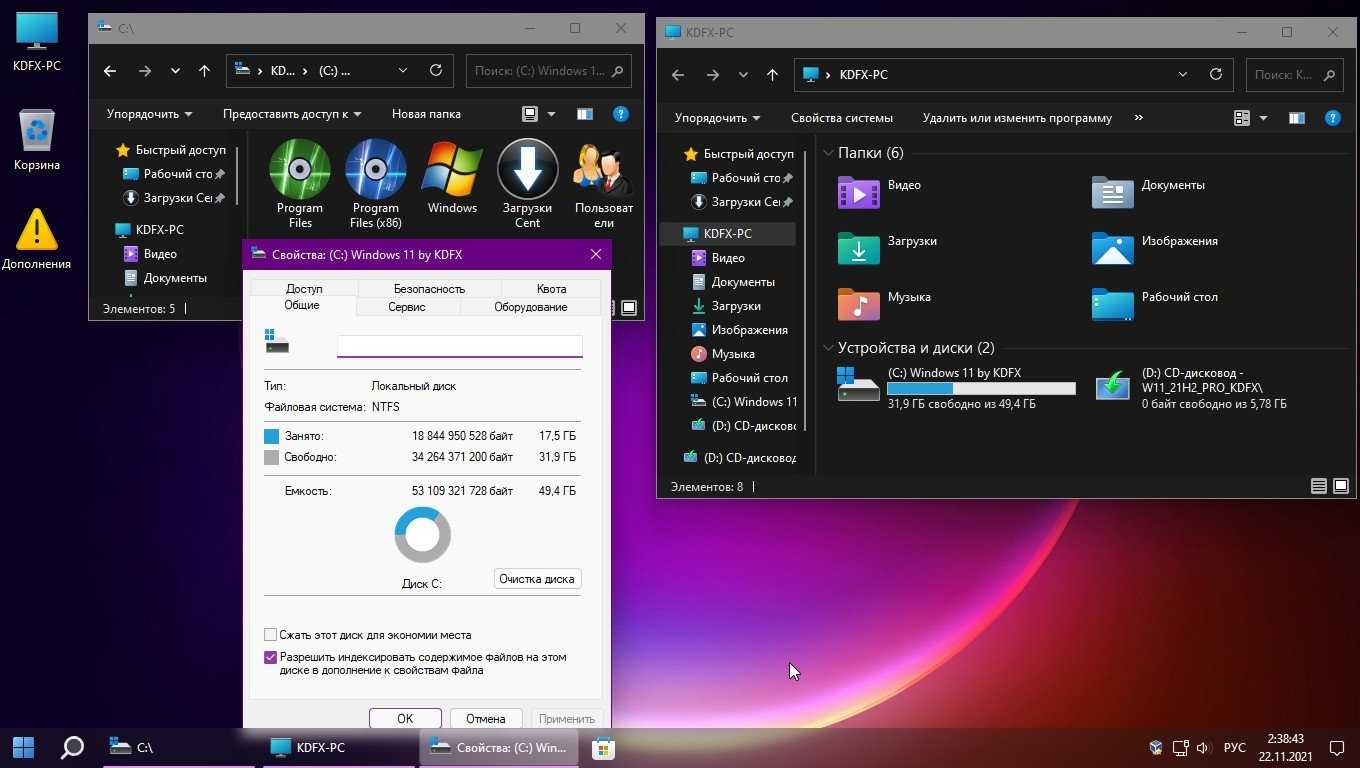Expand address history dropdown in KDFX-PC window
This screenshot has width=1360, height=768.
[x=1183, y=74]
